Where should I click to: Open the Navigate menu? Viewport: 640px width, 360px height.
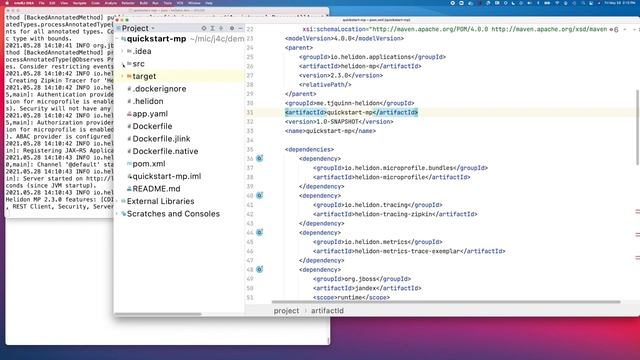tap(80, 3)
